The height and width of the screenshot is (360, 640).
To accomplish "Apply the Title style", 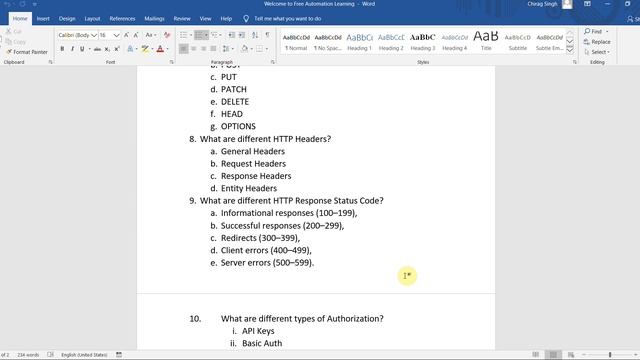I will tap(486, 42).
